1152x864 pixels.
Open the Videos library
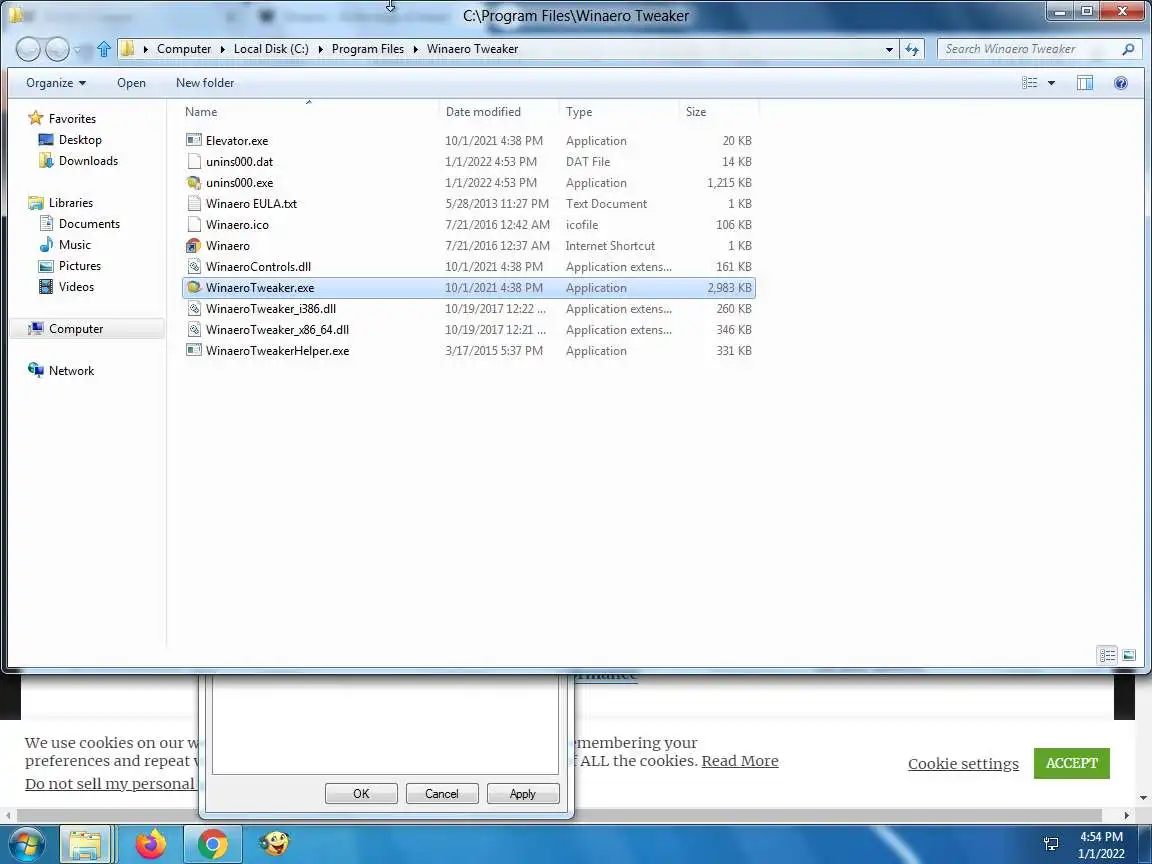click(76, 287)
